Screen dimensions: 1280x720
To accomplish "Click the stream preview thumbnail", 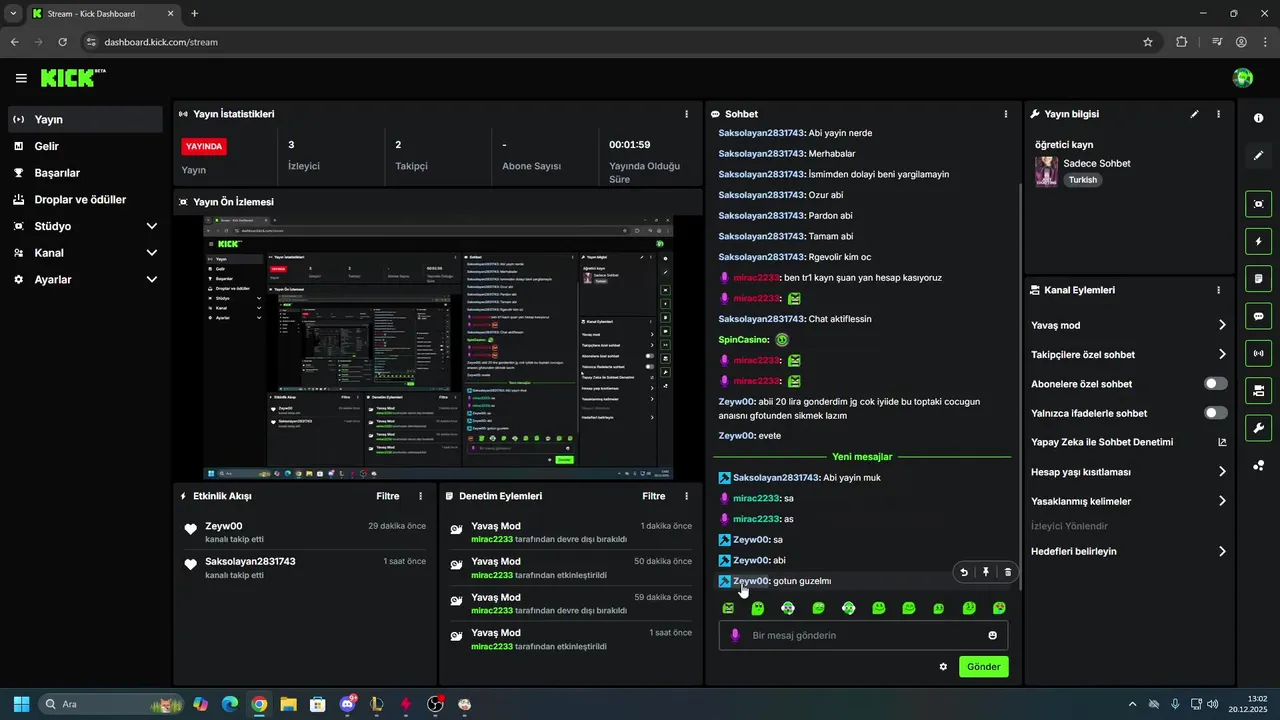I will 438,347.
